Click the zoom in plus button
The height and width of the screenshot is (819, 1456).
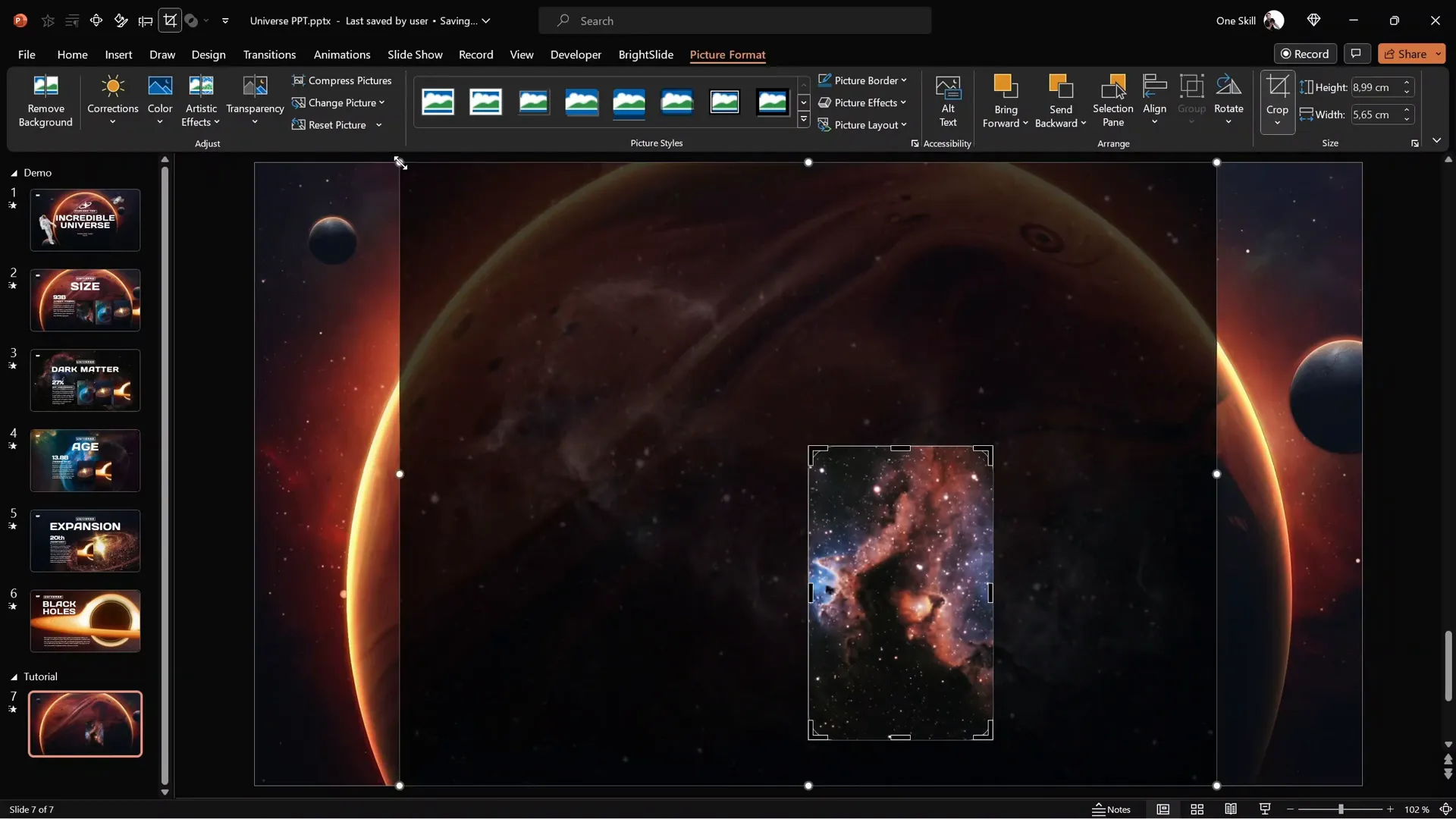point(1390,809)
